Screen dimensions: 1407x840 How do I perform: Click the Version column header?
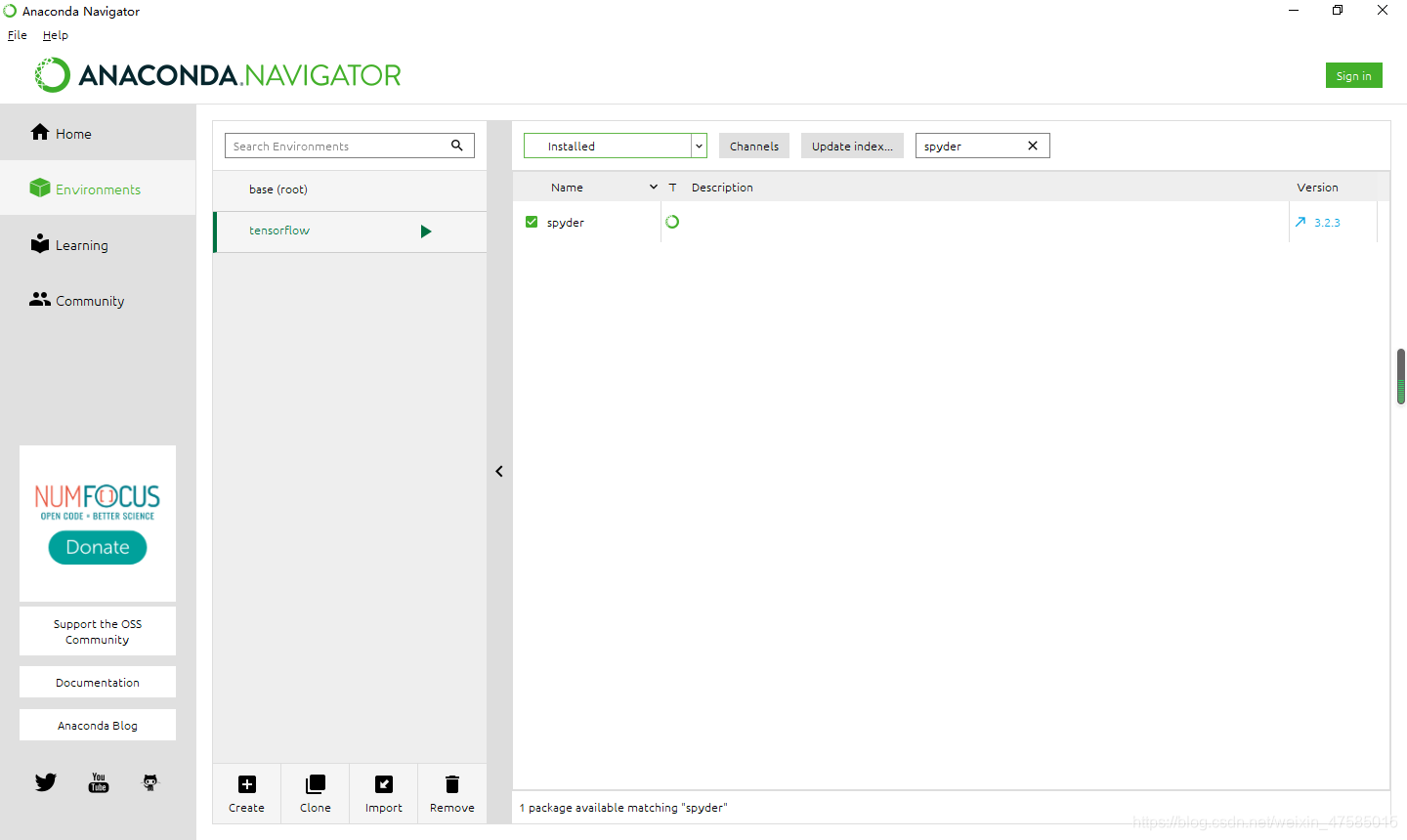(x=1317, y=188)
